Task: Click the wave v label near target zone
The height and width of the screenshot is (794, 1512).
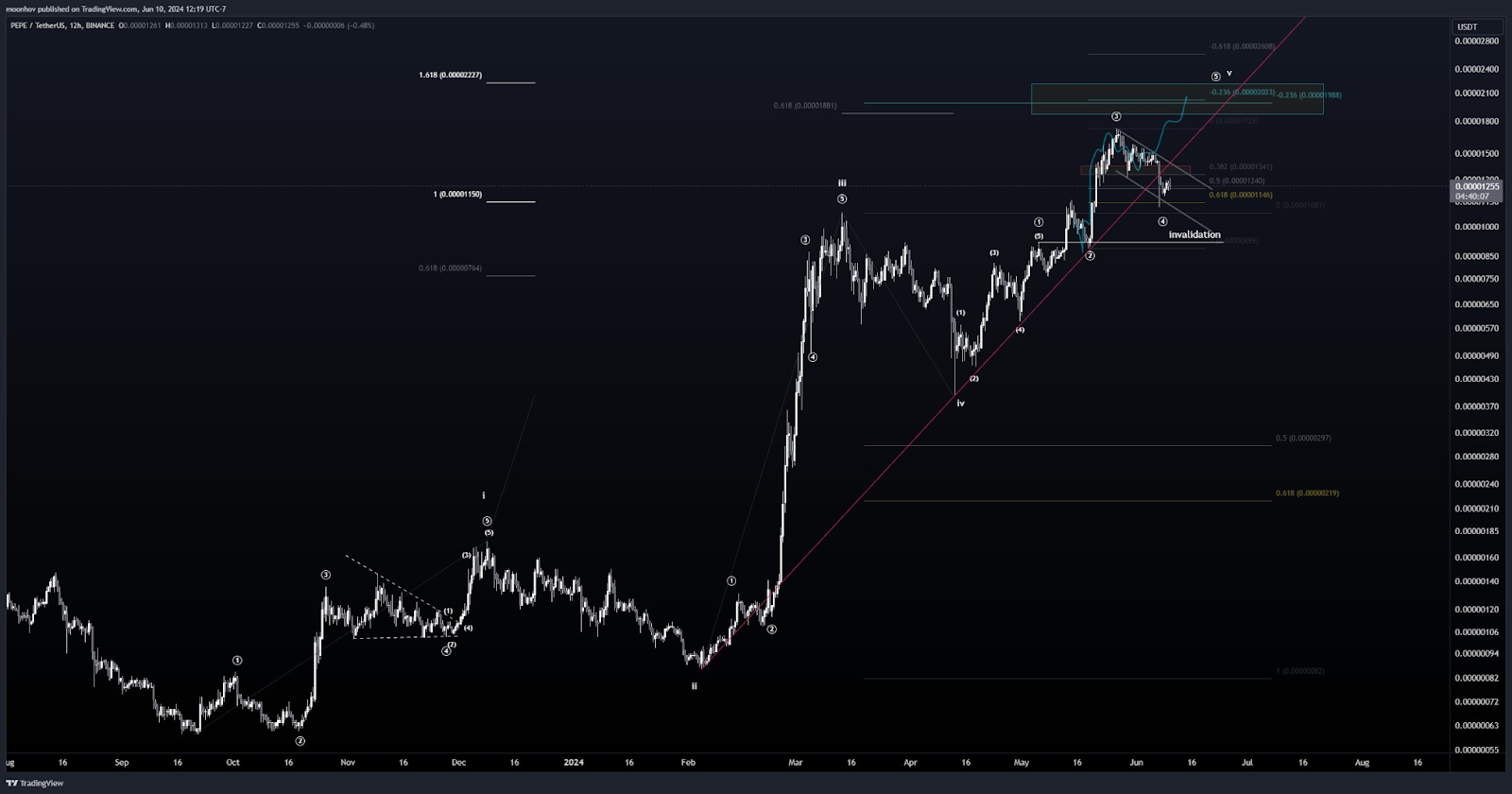Action: point(1228,74)
